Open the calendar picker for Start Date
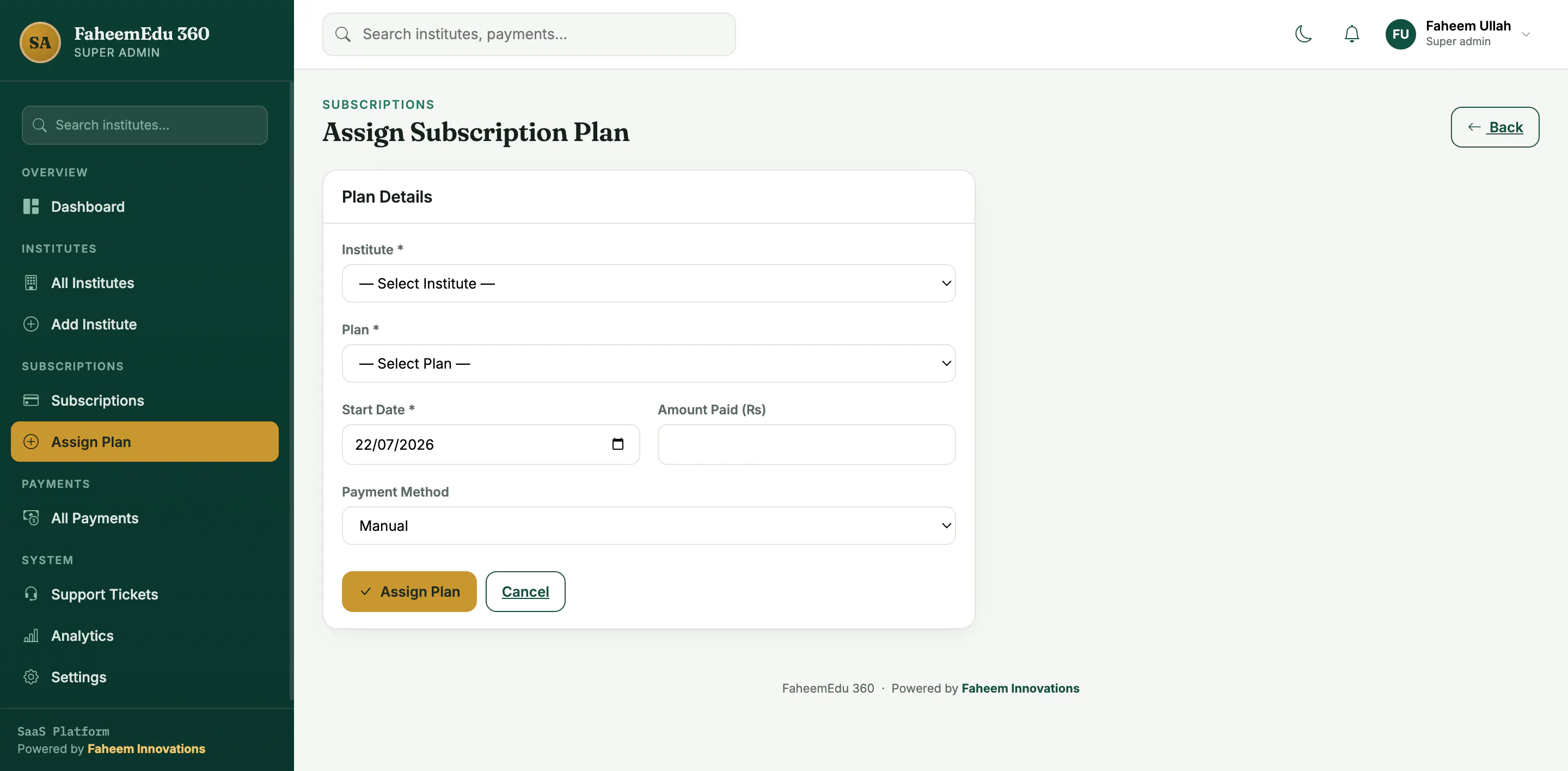Image resolution: width=1568 pixels, height=771 pixels. click(617, 444)
